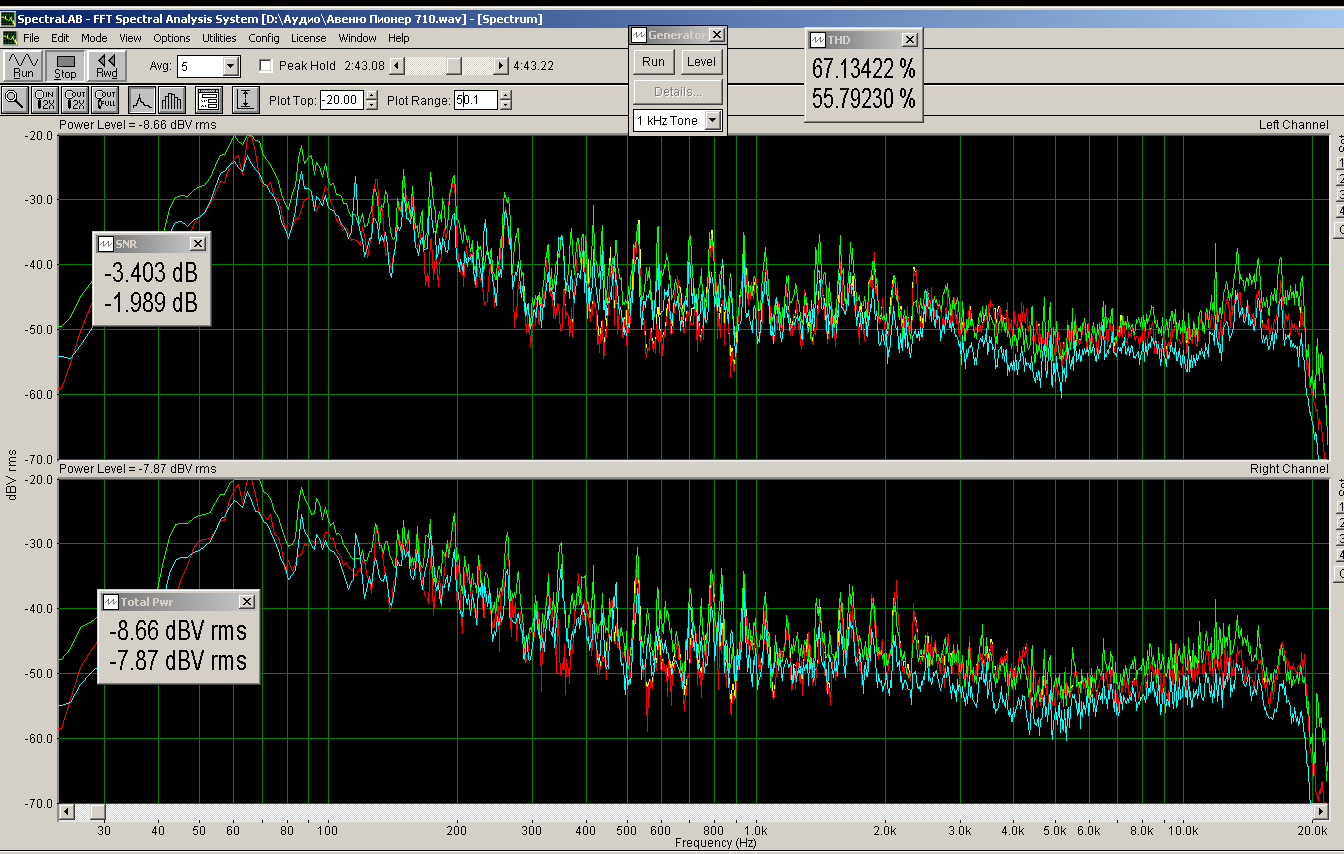Click the 4:43.22 total time readout
Viewport: 1344px width, 854px height.
coord(533,66)
